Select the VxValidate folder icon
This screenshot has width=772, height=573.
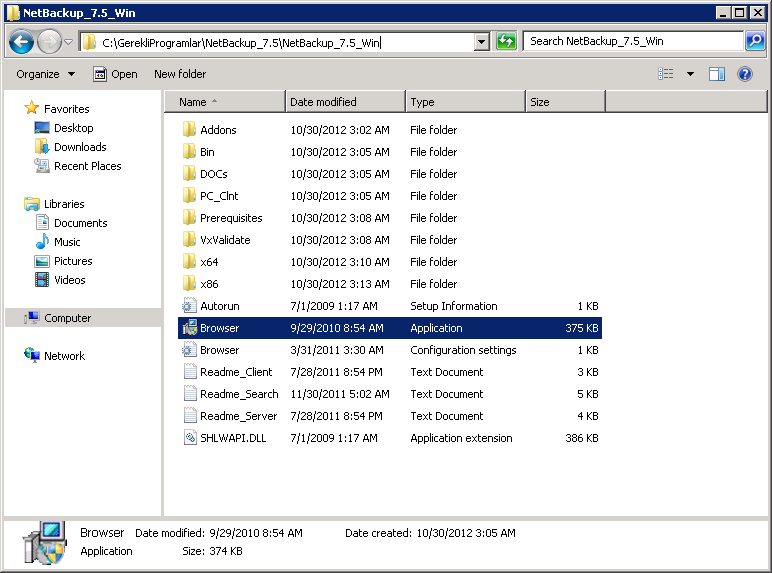(x=189, y=240)
